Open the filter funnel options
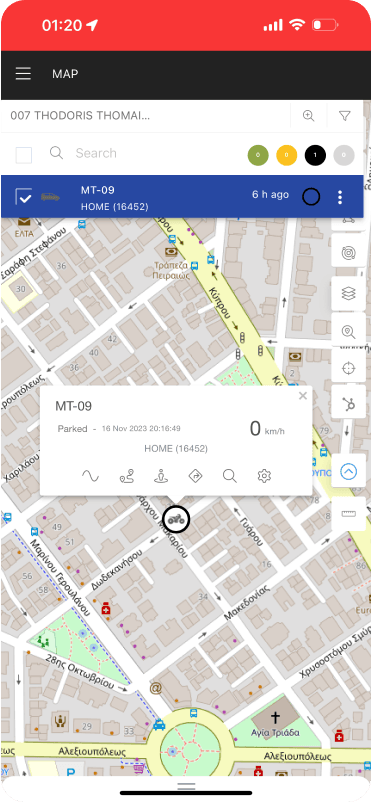 (x=345, y=116)
